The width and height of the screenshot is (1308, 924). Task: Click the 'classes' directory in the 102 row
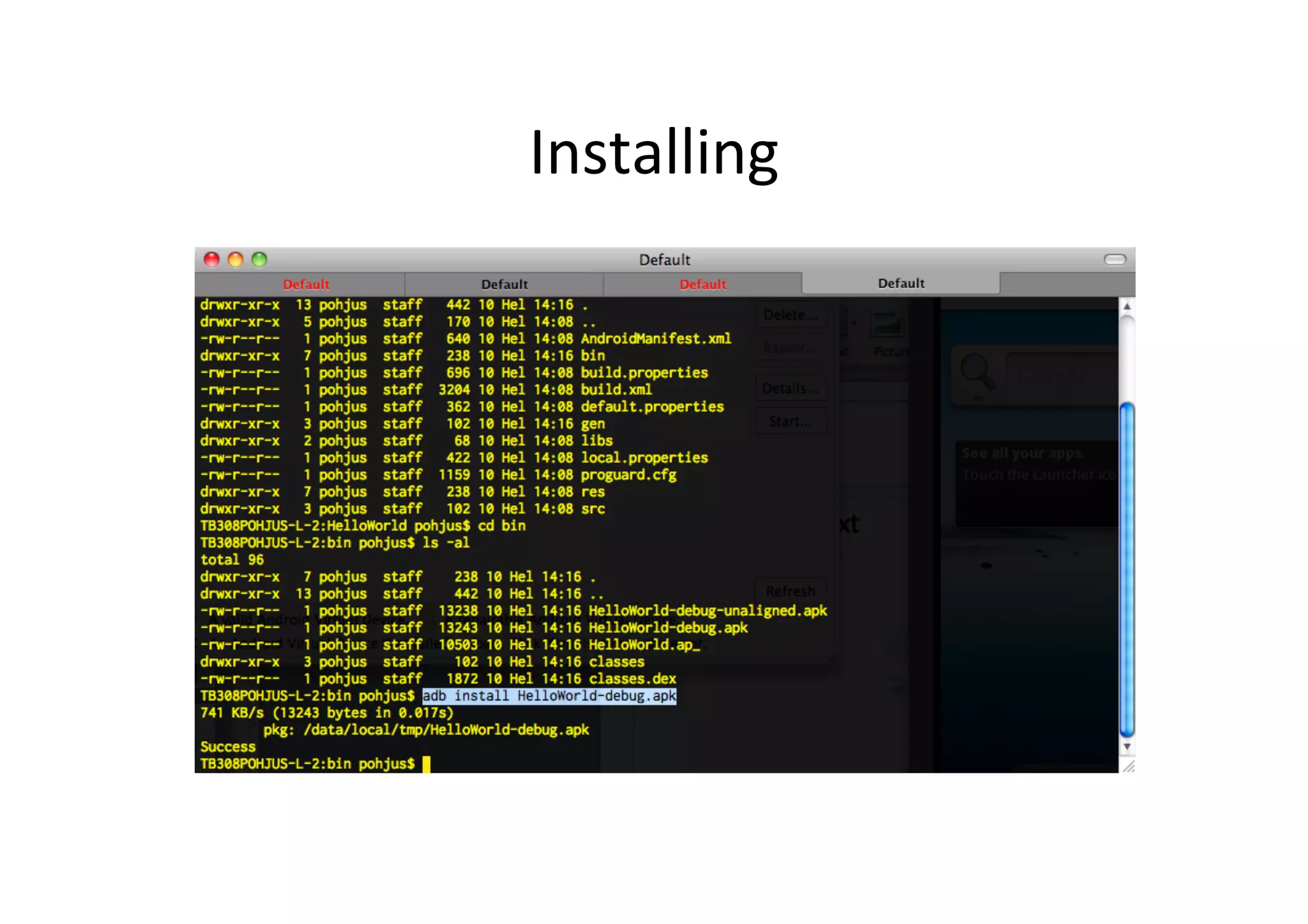point(616,662)
